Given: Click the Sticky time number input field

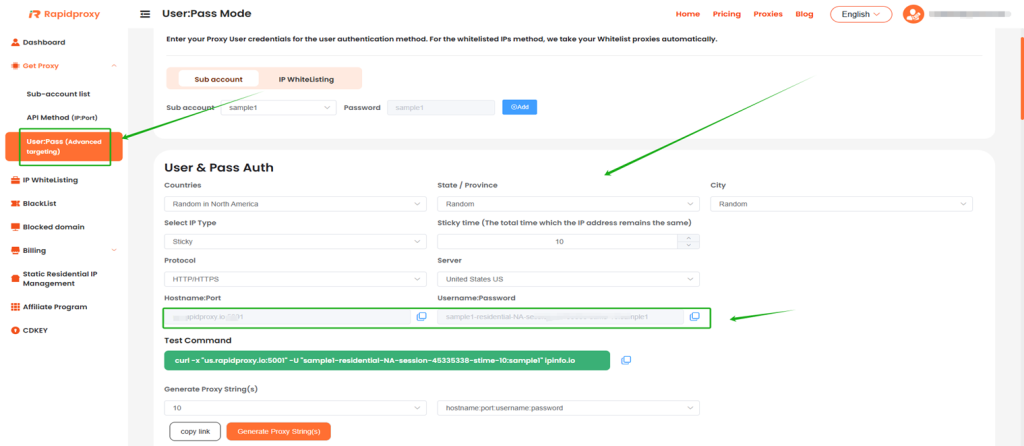Looking at the screenshot, I should (x=558, y=242).
